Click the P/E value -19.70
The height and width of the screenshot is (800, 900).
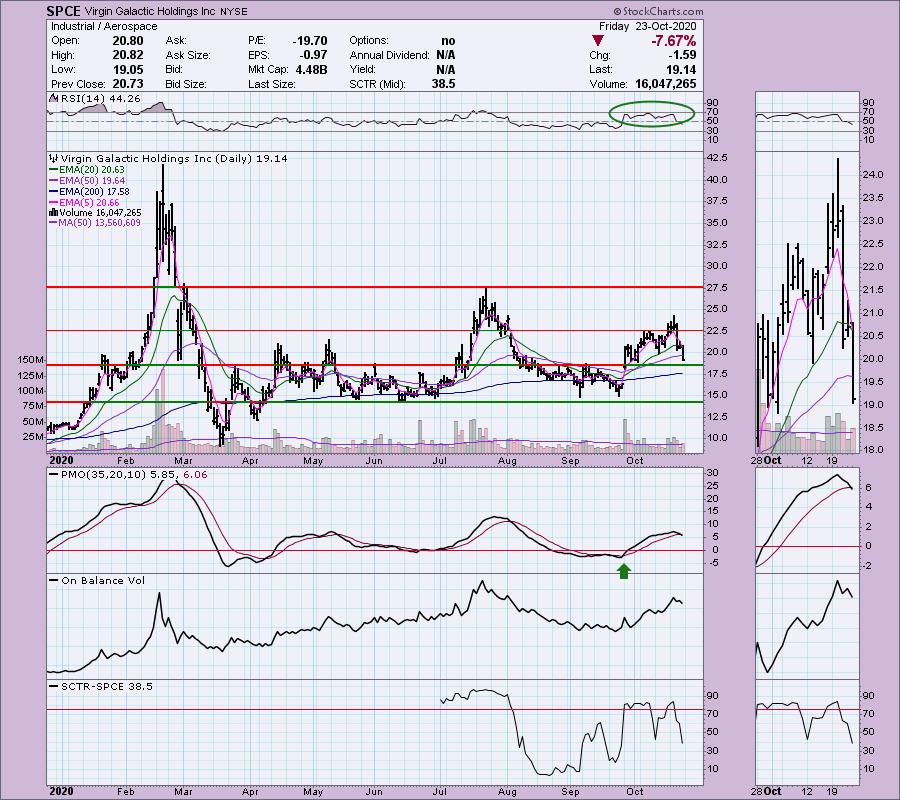[310, 41]
